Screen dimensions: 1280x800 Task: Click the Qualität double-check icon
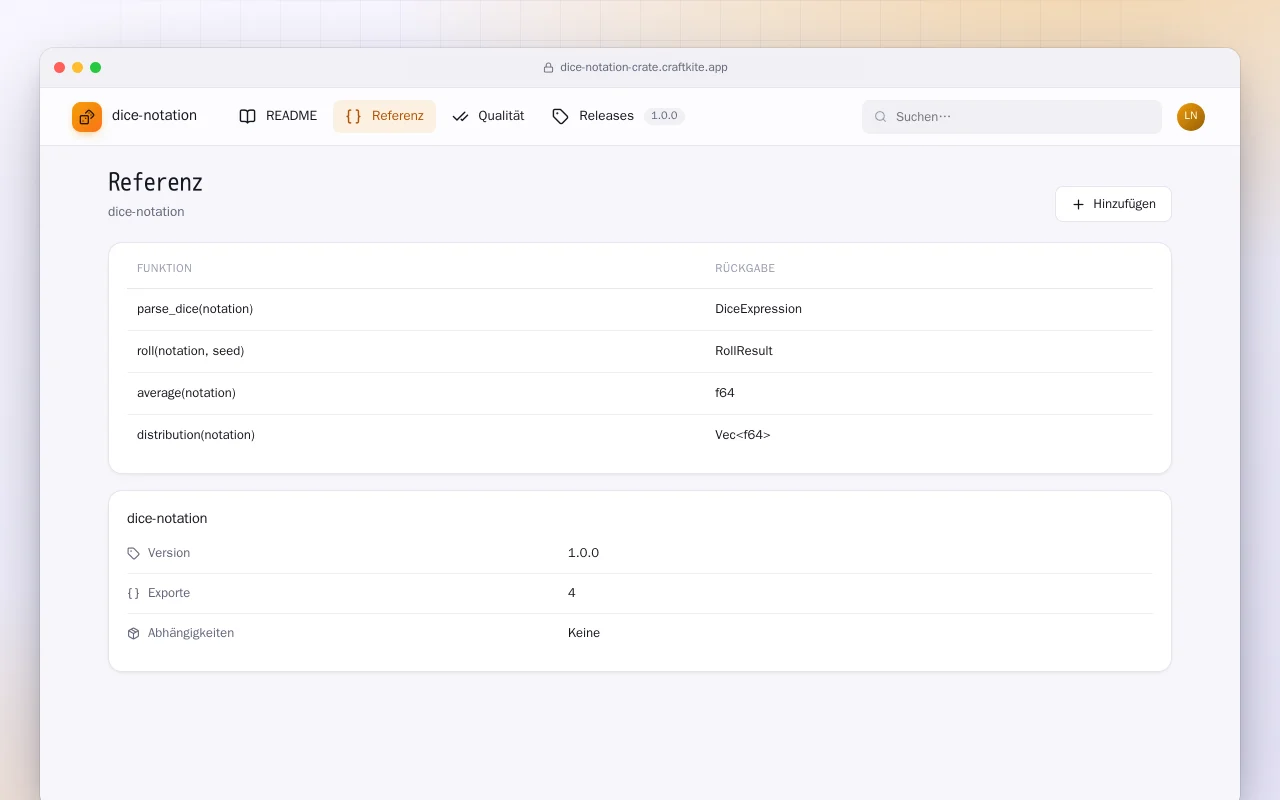[460, 116]
